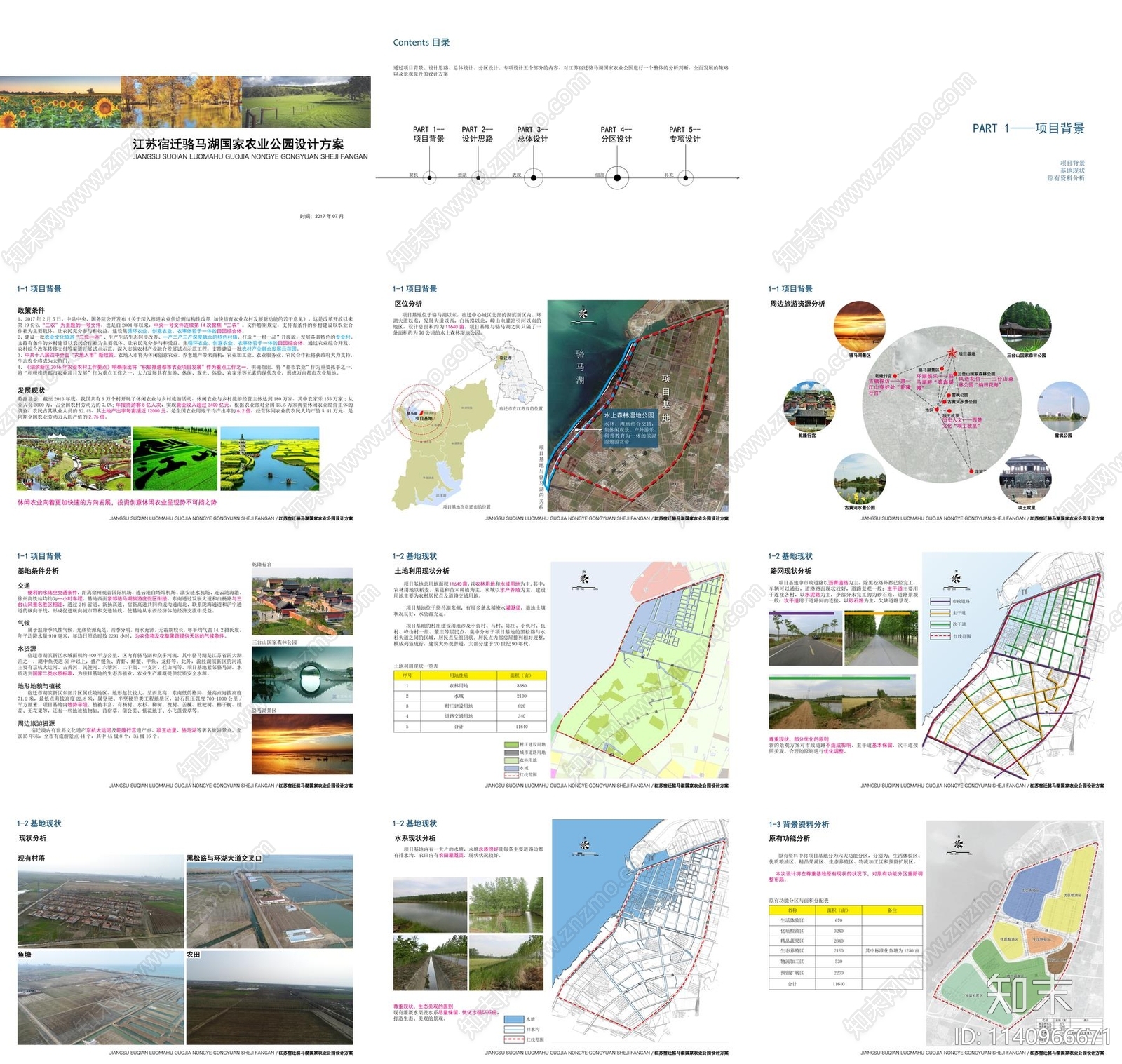Select the 村庄建设用地 legend swatch

point(511,744)
